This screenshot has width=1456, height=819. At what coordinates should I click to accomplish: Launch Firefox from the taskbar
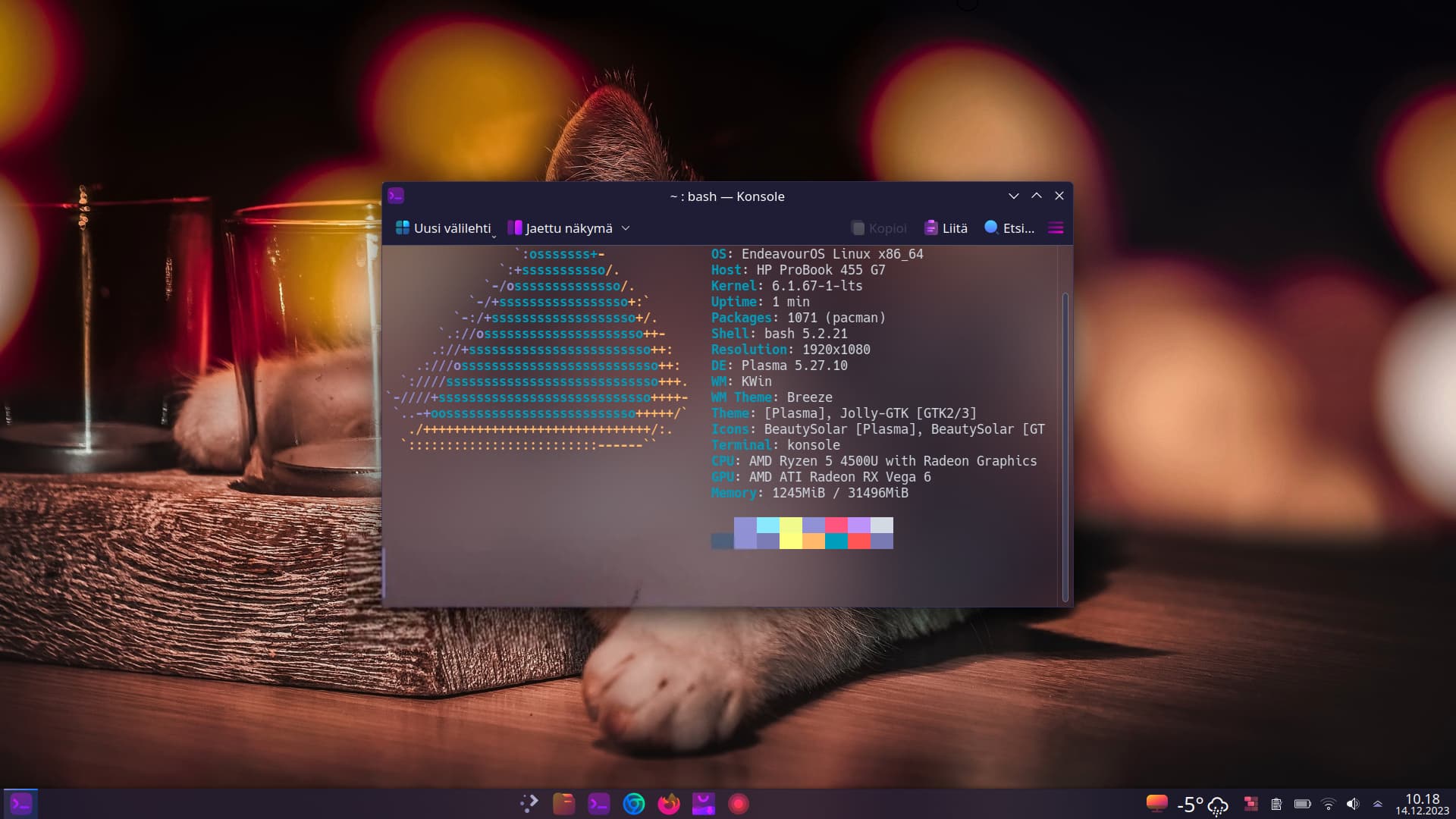pos(669,804)
